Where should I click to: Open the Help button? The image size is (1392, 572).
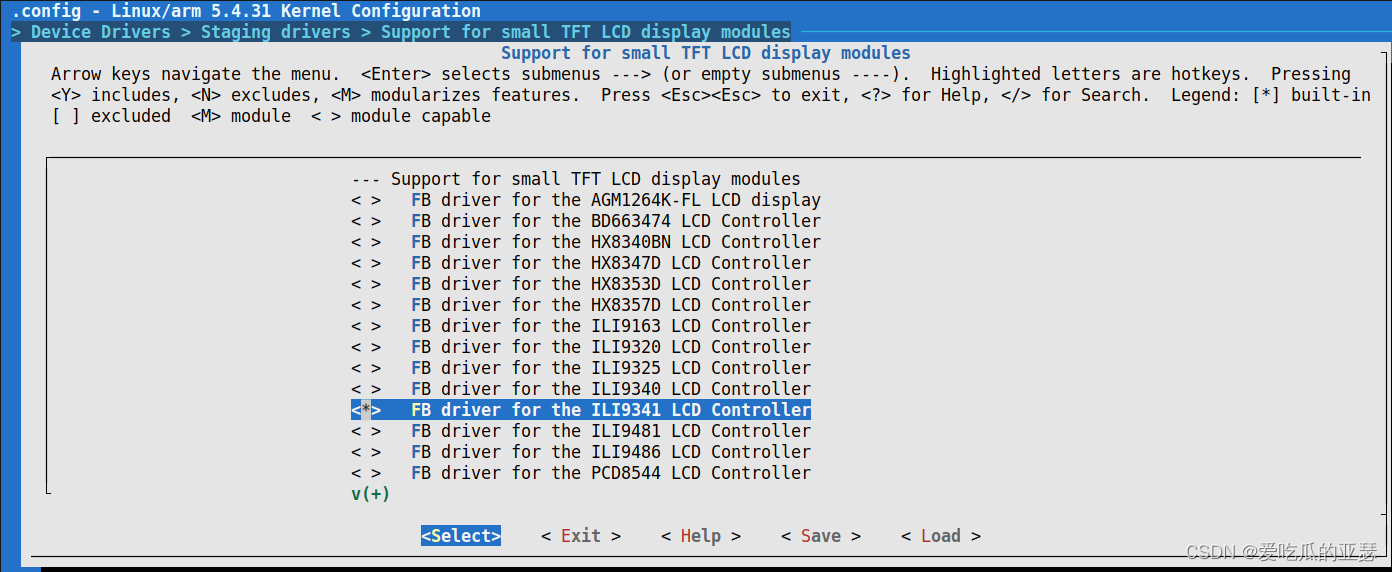tap(701, 536)
